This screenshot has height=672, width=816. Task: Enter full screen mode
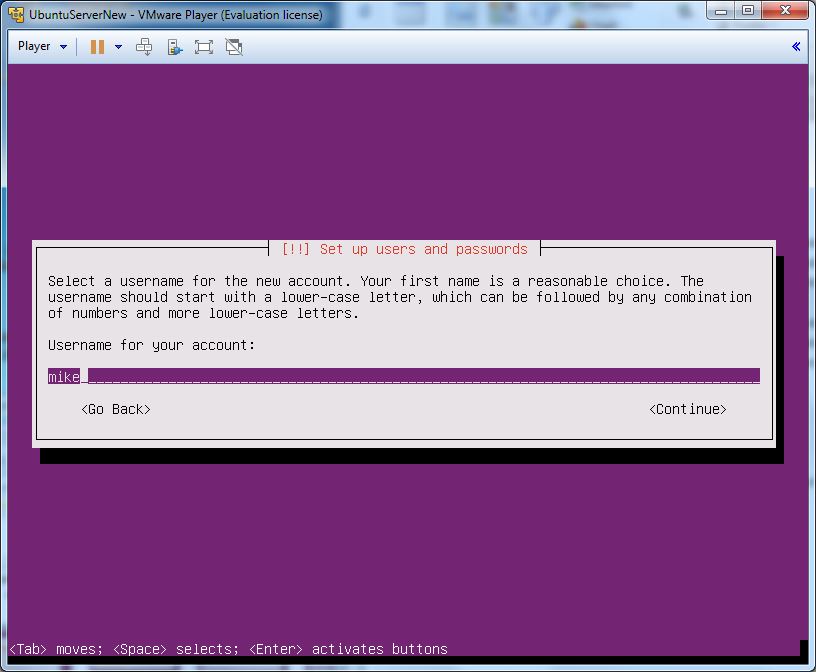[x=204, y=47]
